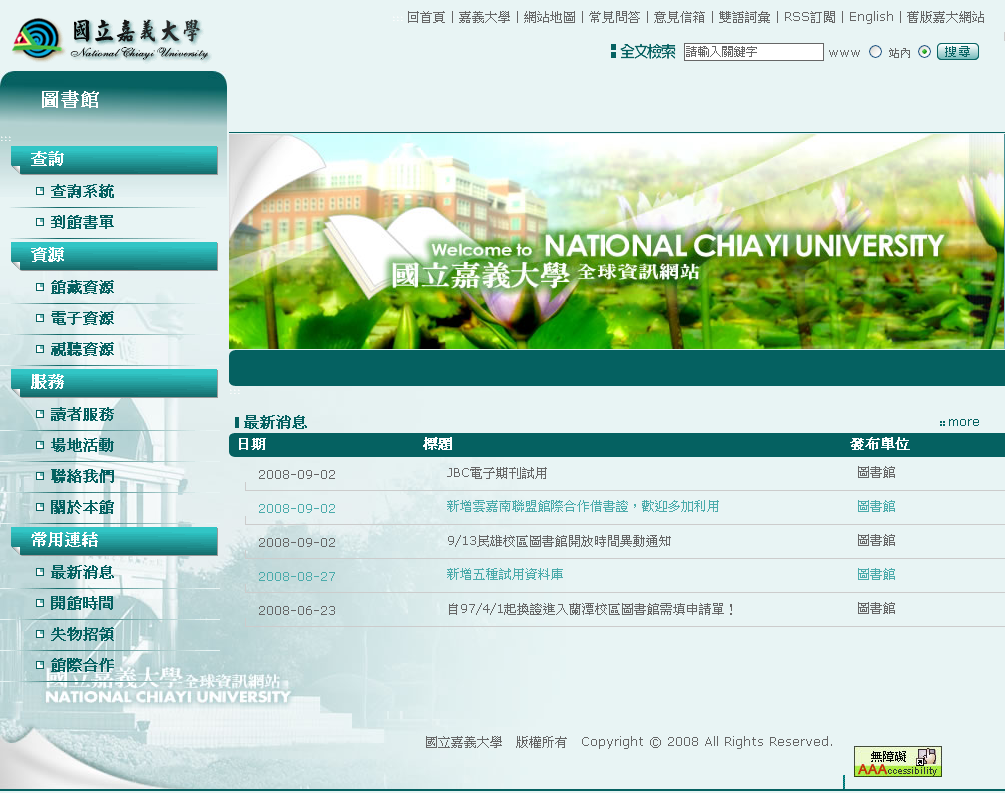1005x793 pixels.
Task: Click the National Chiayi University logo
Action: [x=110, y=38]
